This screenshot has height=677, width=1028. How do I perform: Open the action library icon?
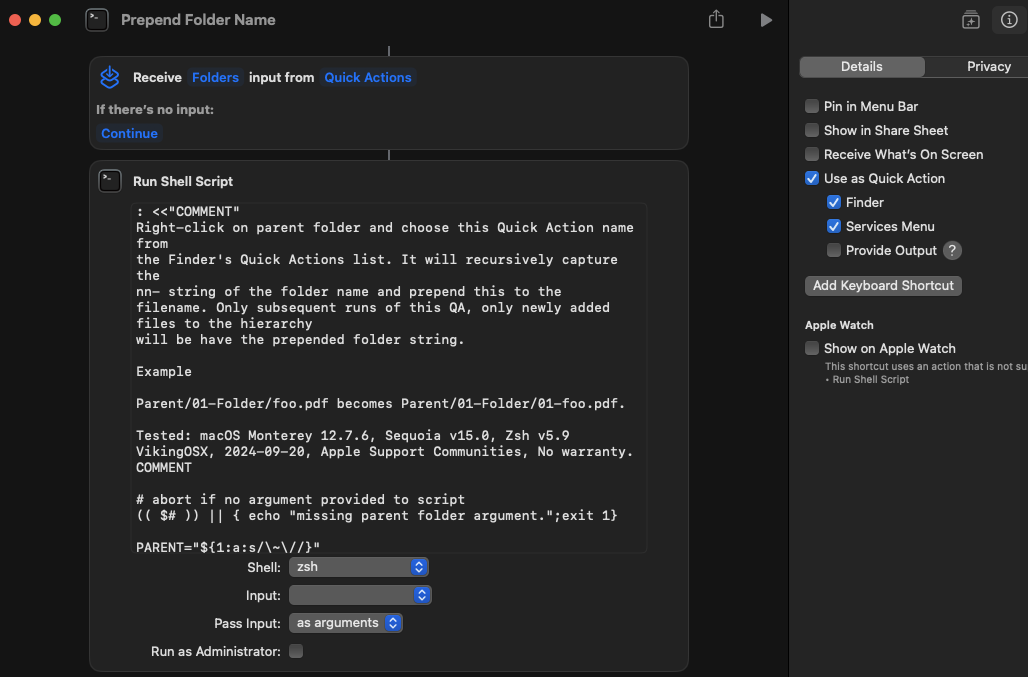970,20
